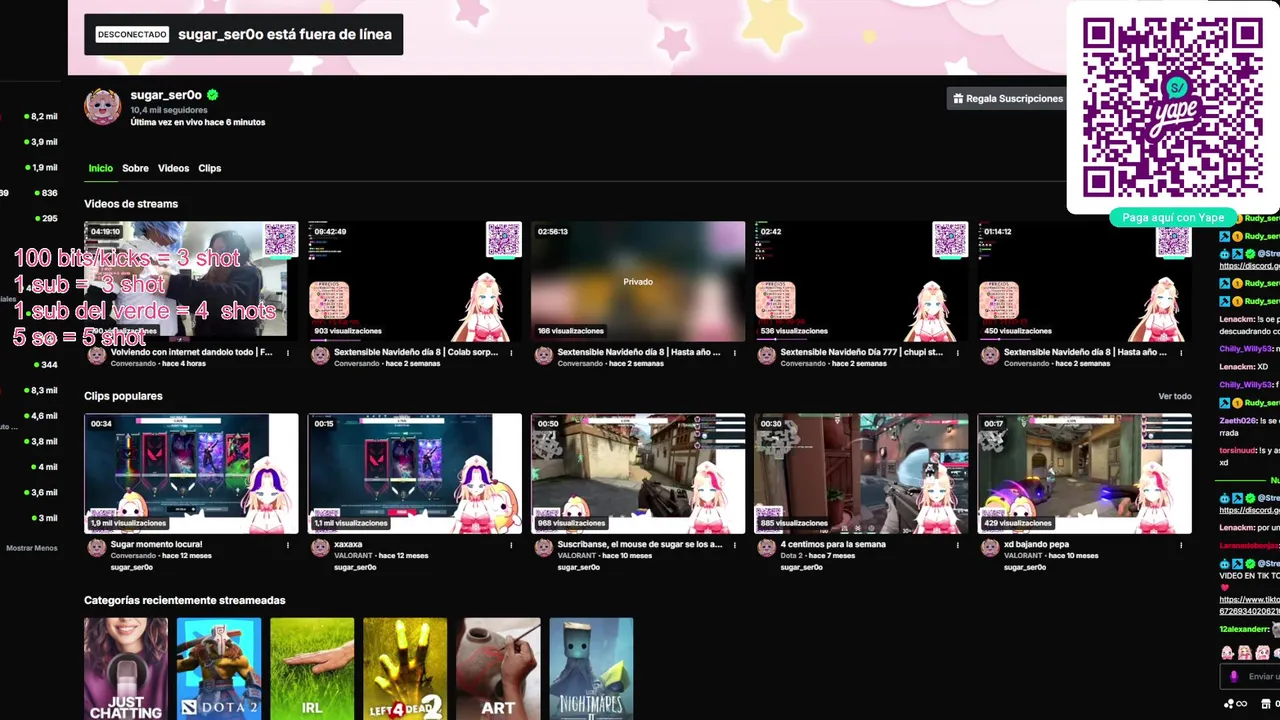Click 'Mostrar Menos' in the sidebar

pyautogui.click(x=32, y=548)
